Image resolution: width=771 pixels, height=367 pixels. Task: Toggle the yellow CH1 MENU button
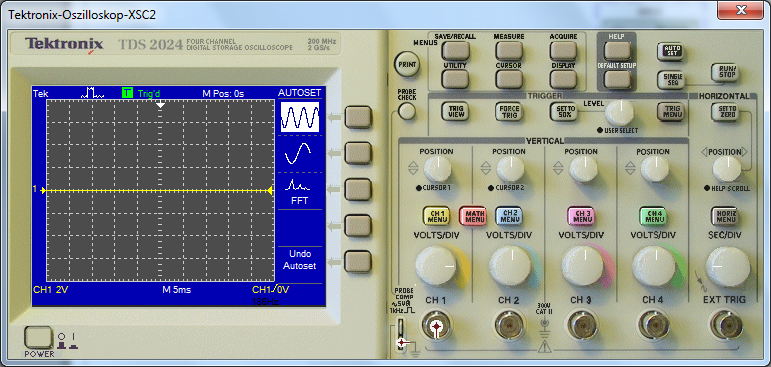(437, 216)
